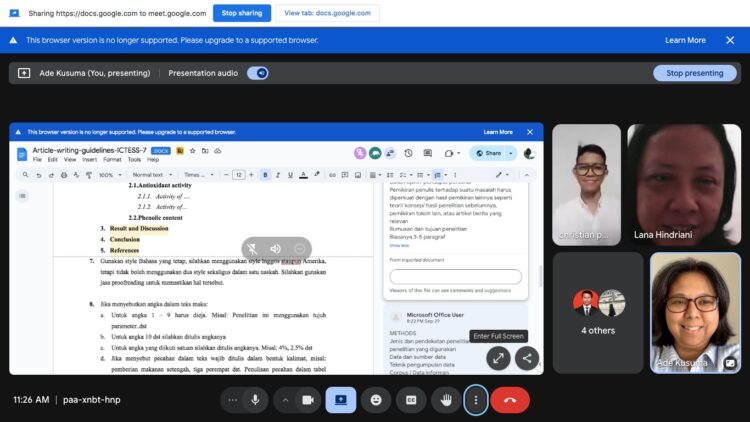Open line and paragraph spacing icon
Image resolution: width=750 pixels, height=422 pixels.
pos(390,175)
